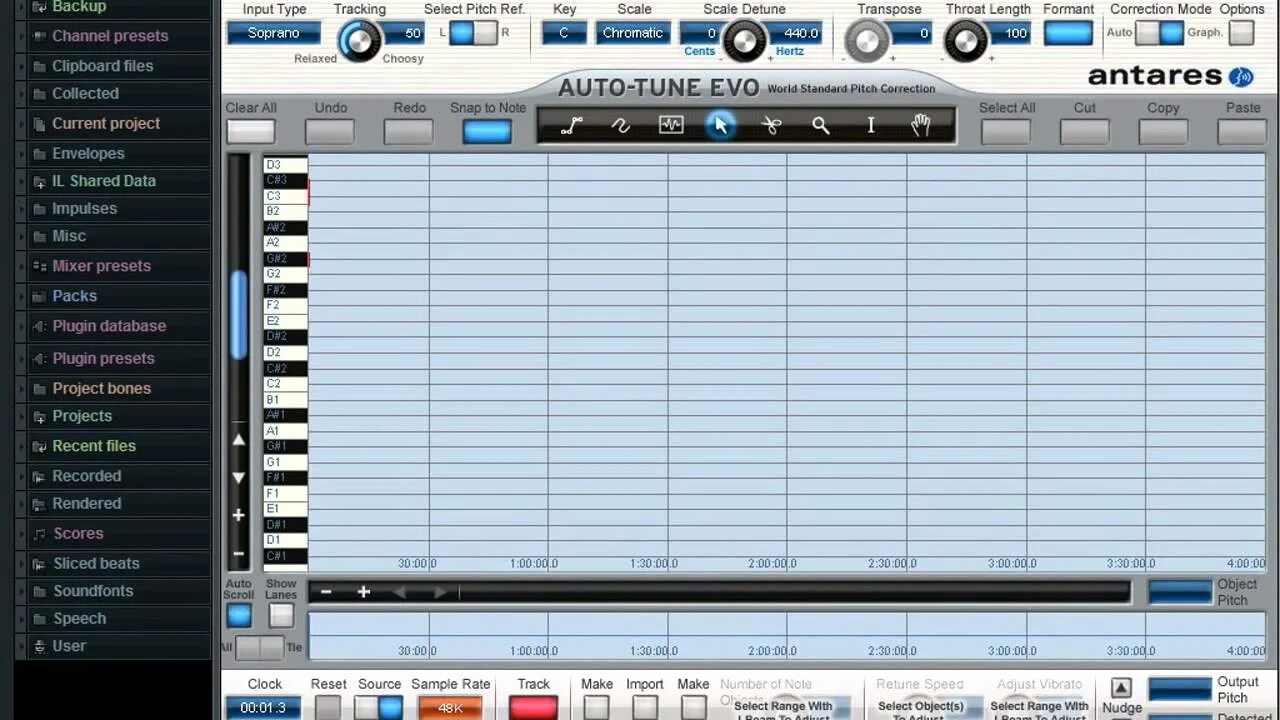Click the Hertz field showing 440.0
The width and height of the screenshot is (1280, 720).
pos(797,33)
